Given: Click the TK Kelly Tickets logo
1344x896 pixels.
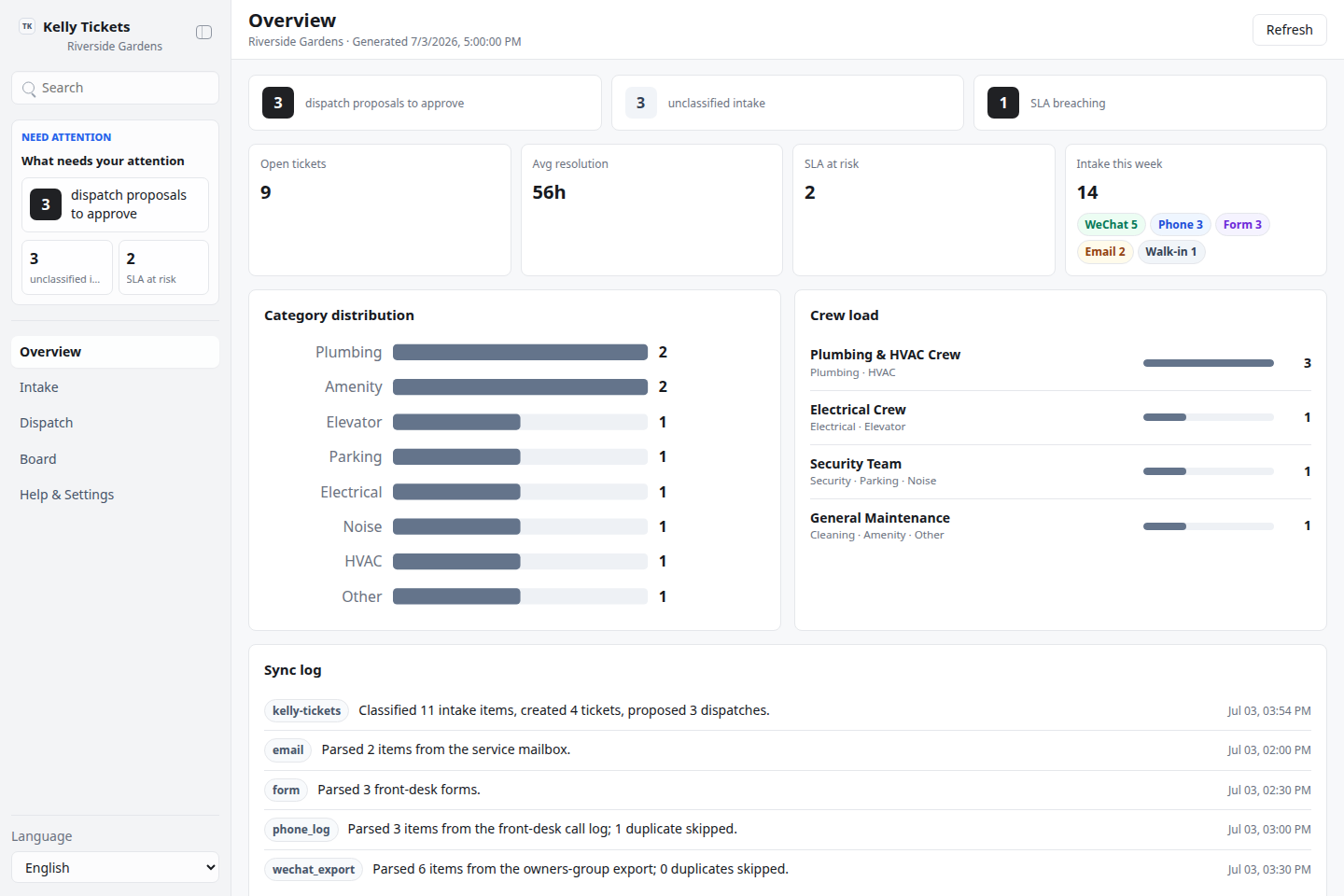Looking at the screenshot, I should (x=27, y=27).
